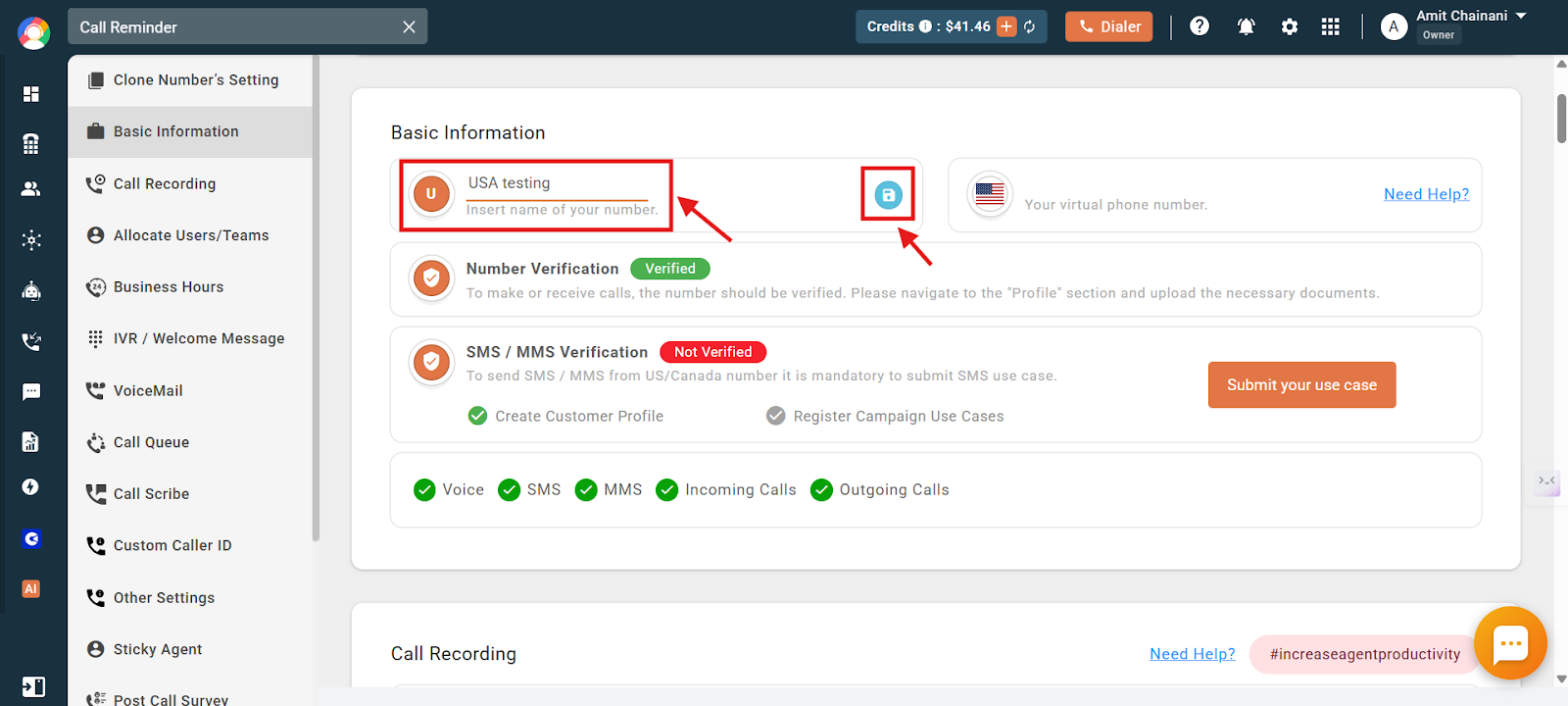Click the Verified status badge
The width and height of the screenshot is (1568, 706).
coord(670,269)
